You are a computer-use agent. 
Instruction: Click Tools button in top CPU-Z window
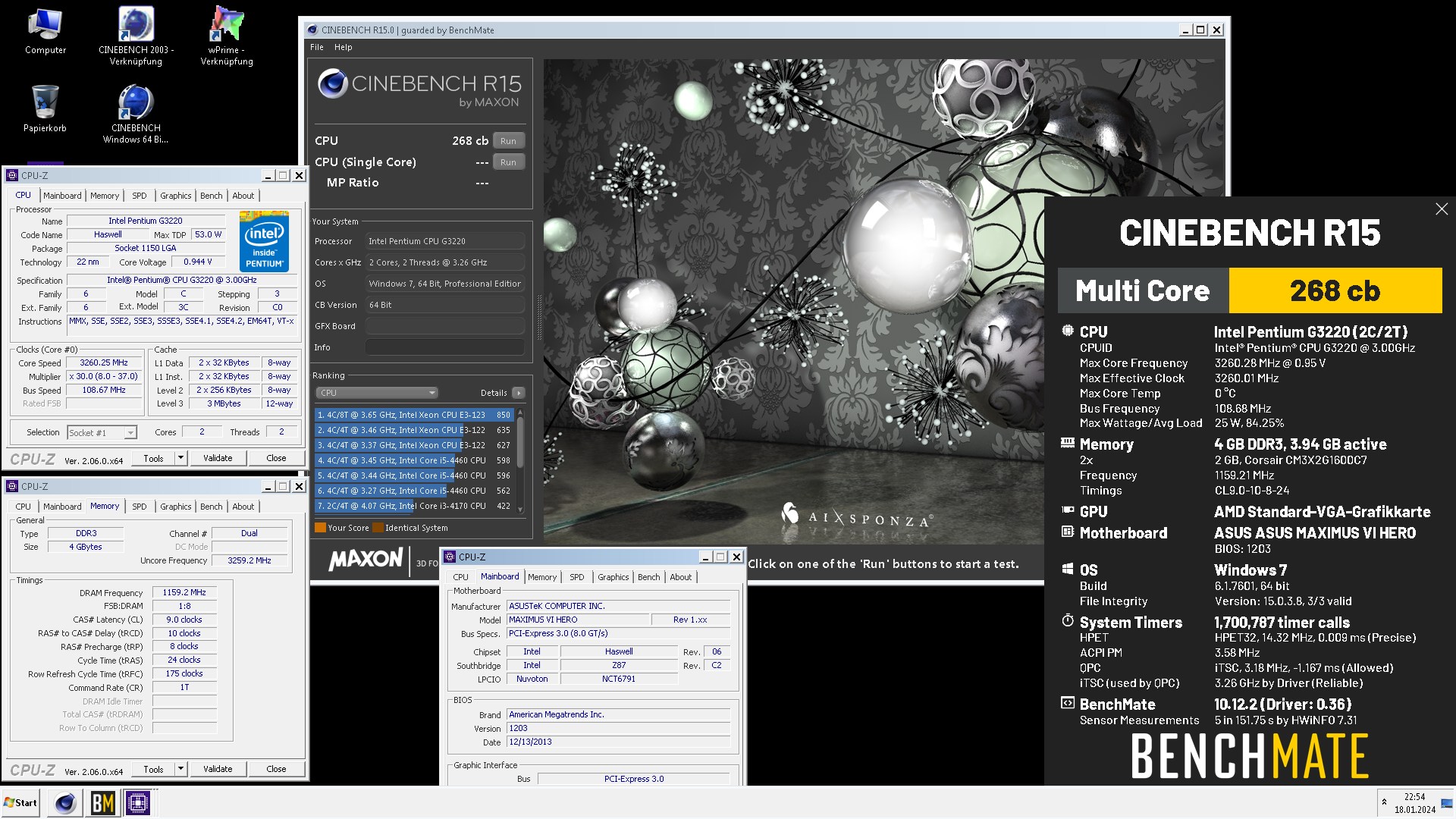coord(154,458)
